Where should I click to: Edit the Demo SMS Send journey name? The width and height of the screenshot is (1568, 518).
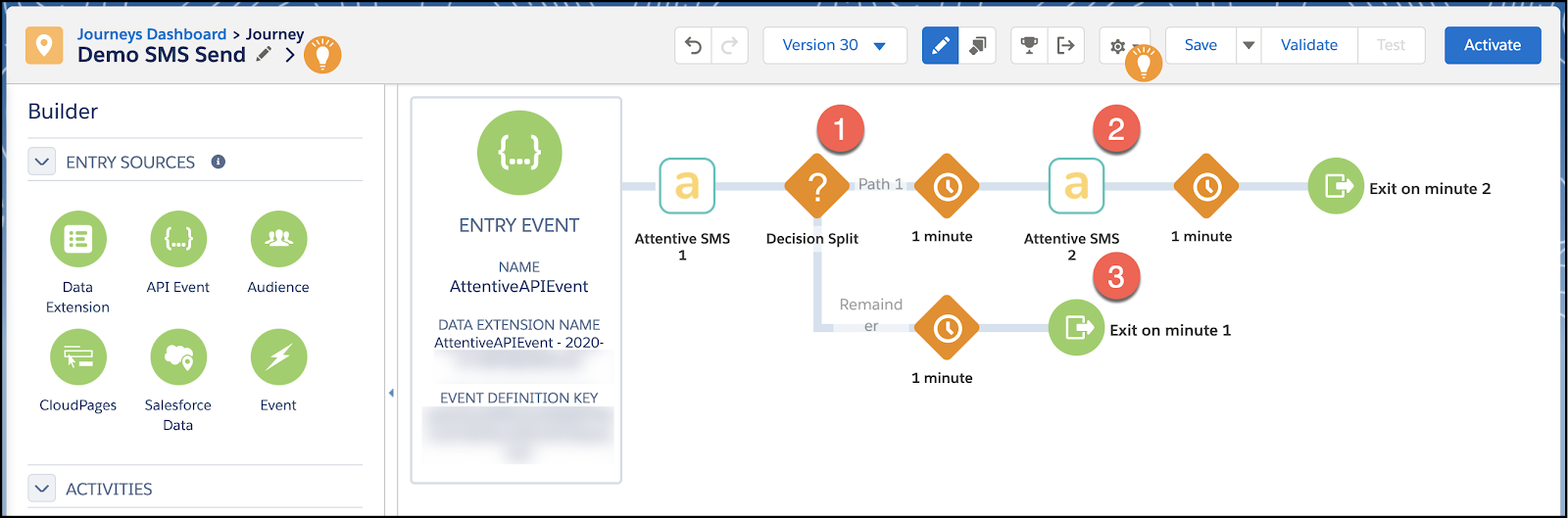[x=264, y=55]
